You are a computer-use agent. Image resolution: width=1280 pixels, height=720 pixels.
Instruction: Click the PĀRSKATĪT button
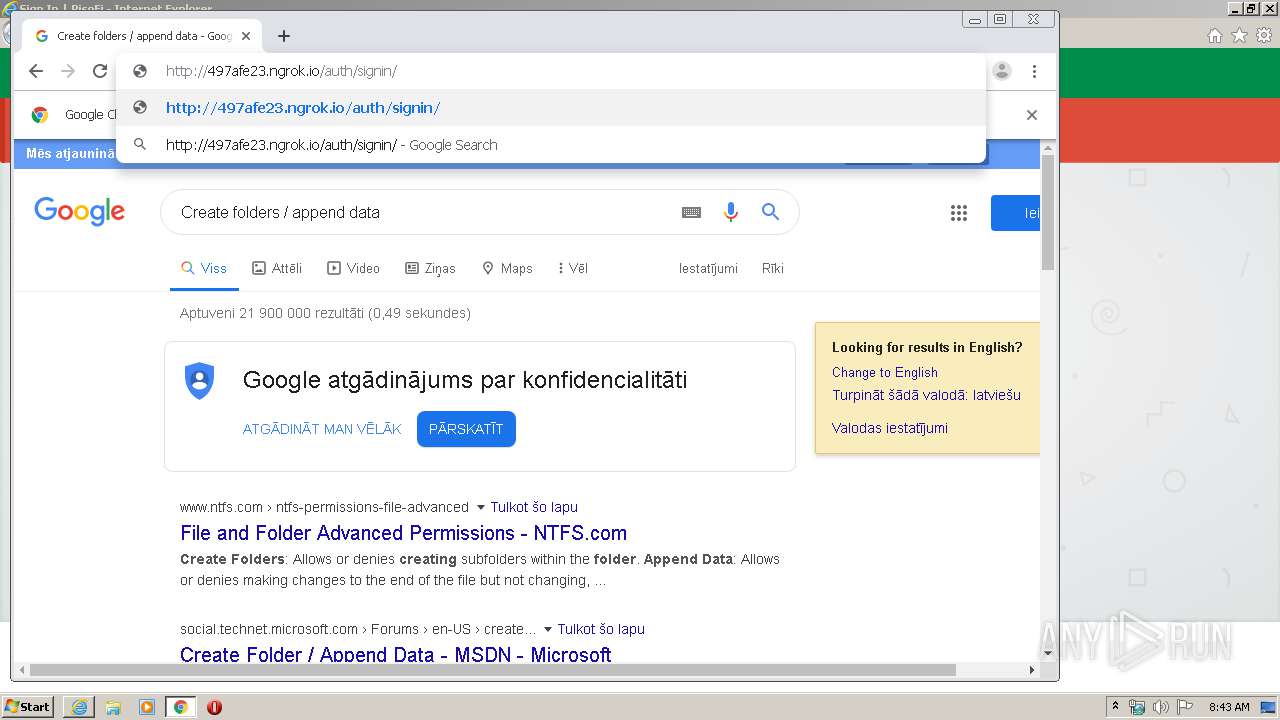tap(466, 429)
